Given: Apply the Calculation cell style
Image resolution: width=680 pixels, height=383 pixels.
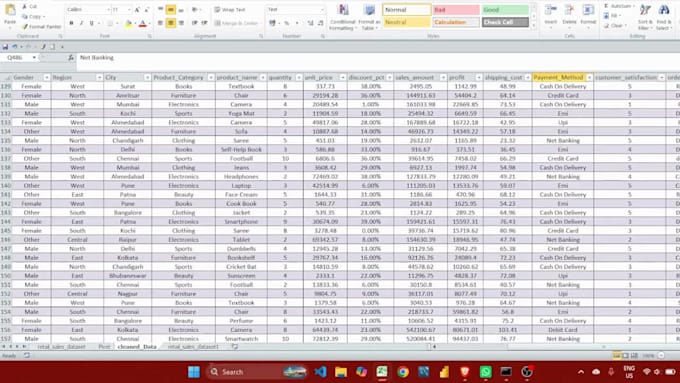Looking at the screenshot, I should click(x=456, y=22).
